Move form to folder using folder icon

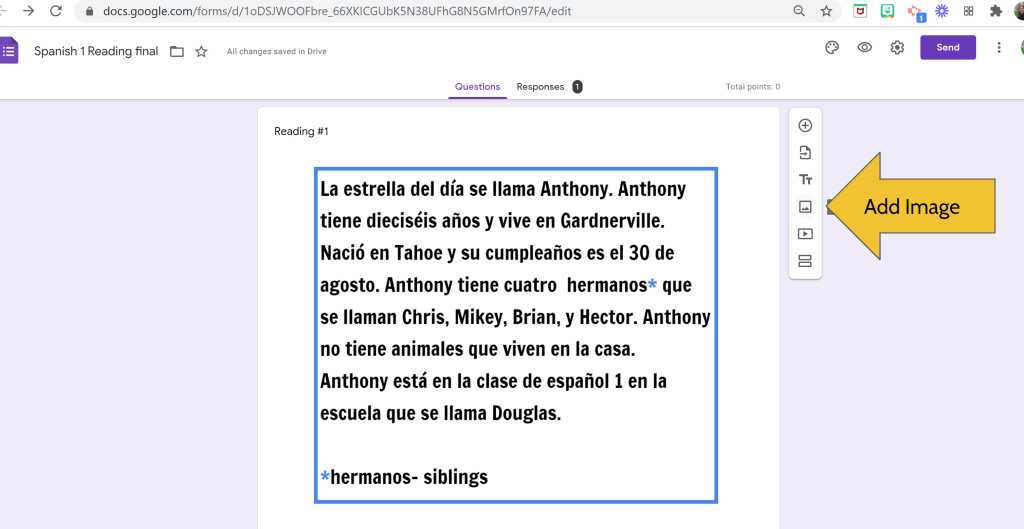(177, 52)
